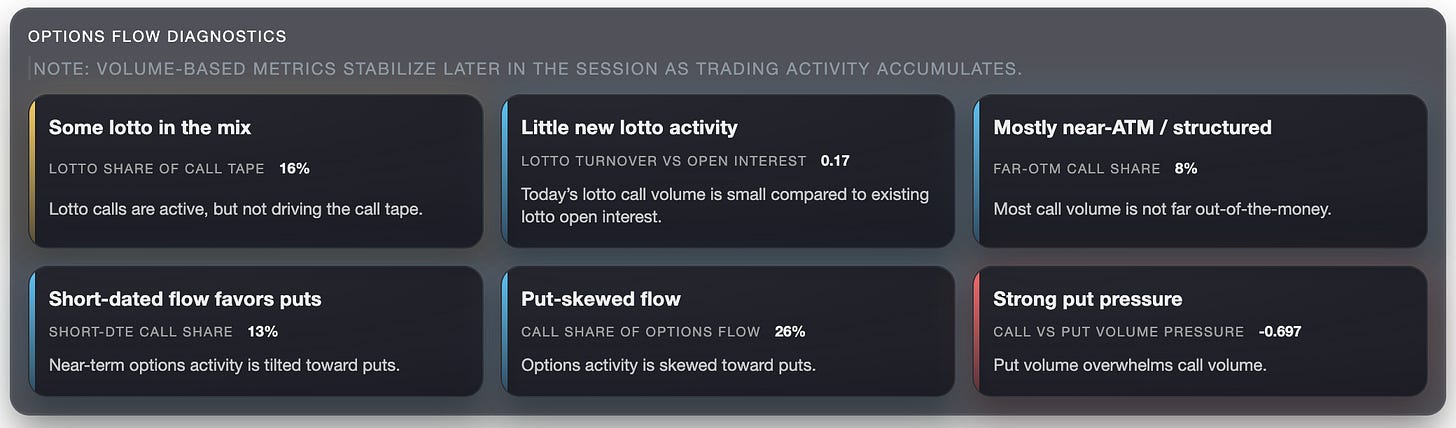The height and width of the screenshot is (428, 1456).
Task: Select the 'Little new lotto activity' card
Action: coord(728,170)
